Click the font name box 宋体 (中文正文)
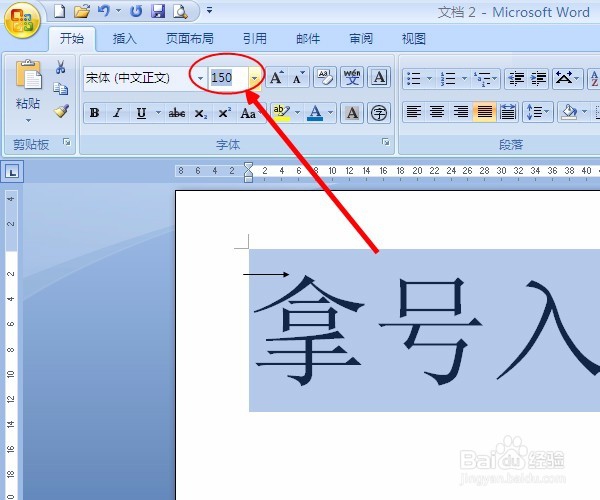Viewport: 600px width, 500px height. coord(140,78)
